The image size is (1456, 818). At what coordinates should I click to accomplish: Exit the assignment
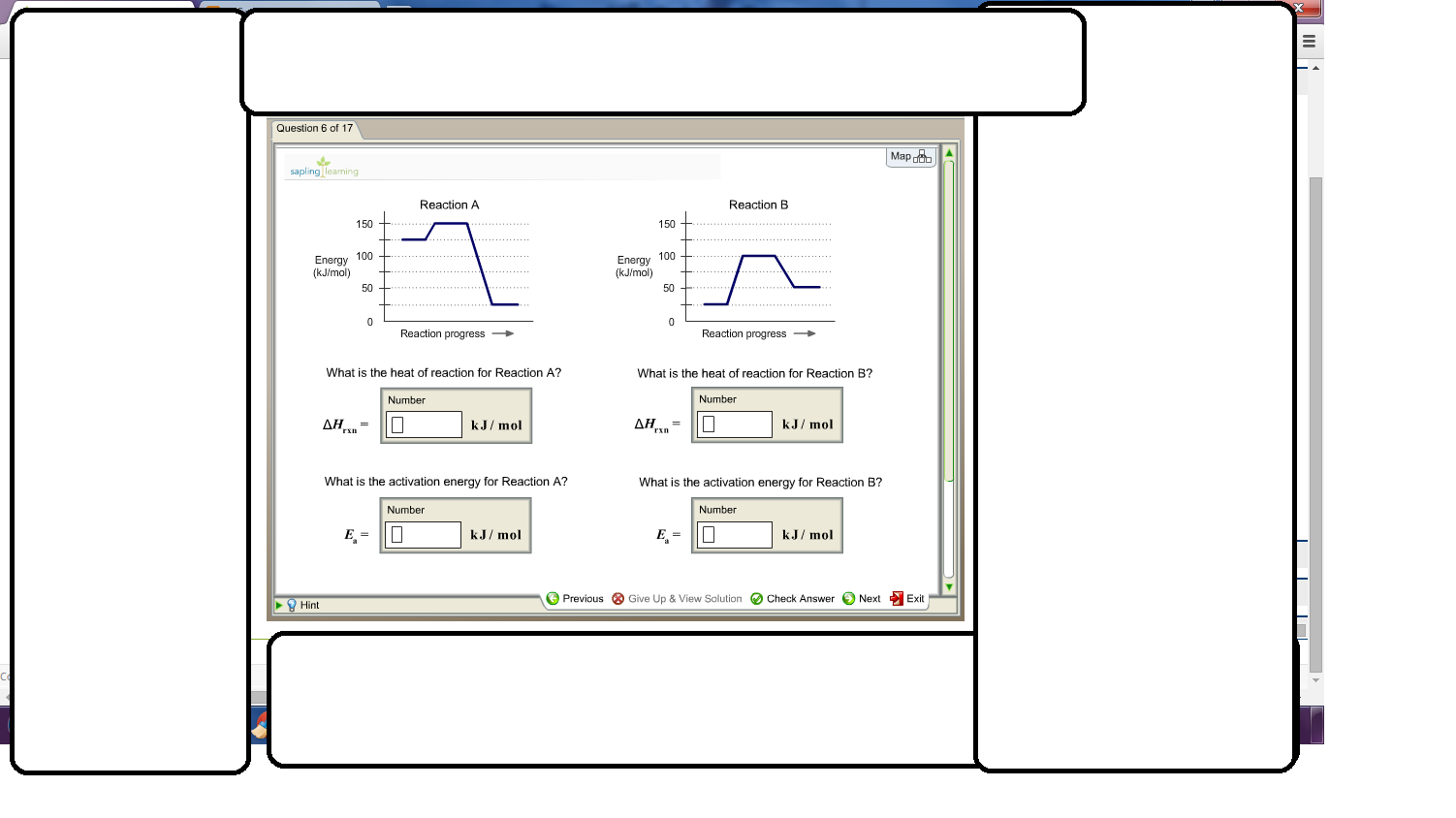point(907,599)
